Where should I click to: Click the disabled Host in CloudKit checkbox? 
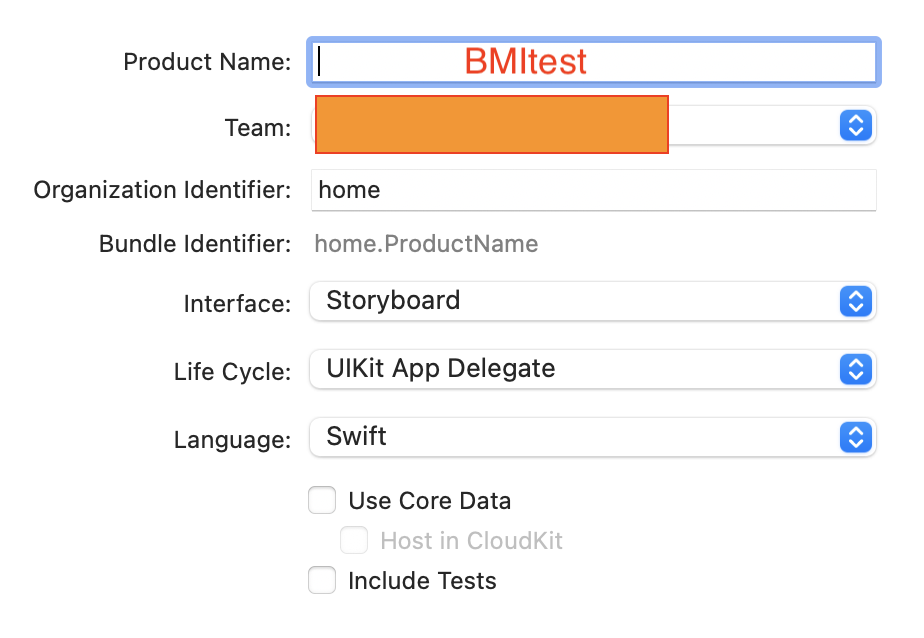354,540
